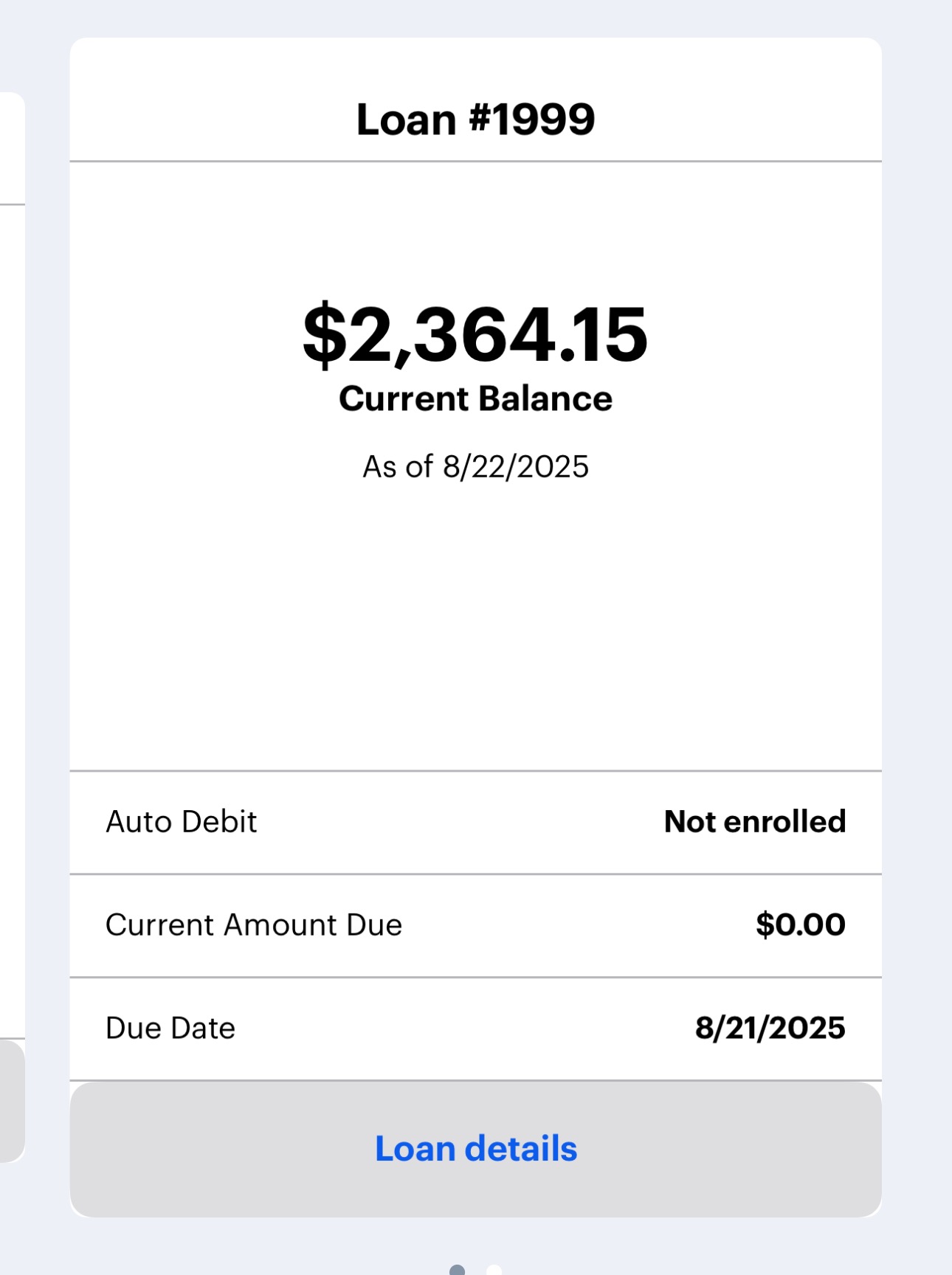Tap the Loan #1999 card title

pos(475,119)
